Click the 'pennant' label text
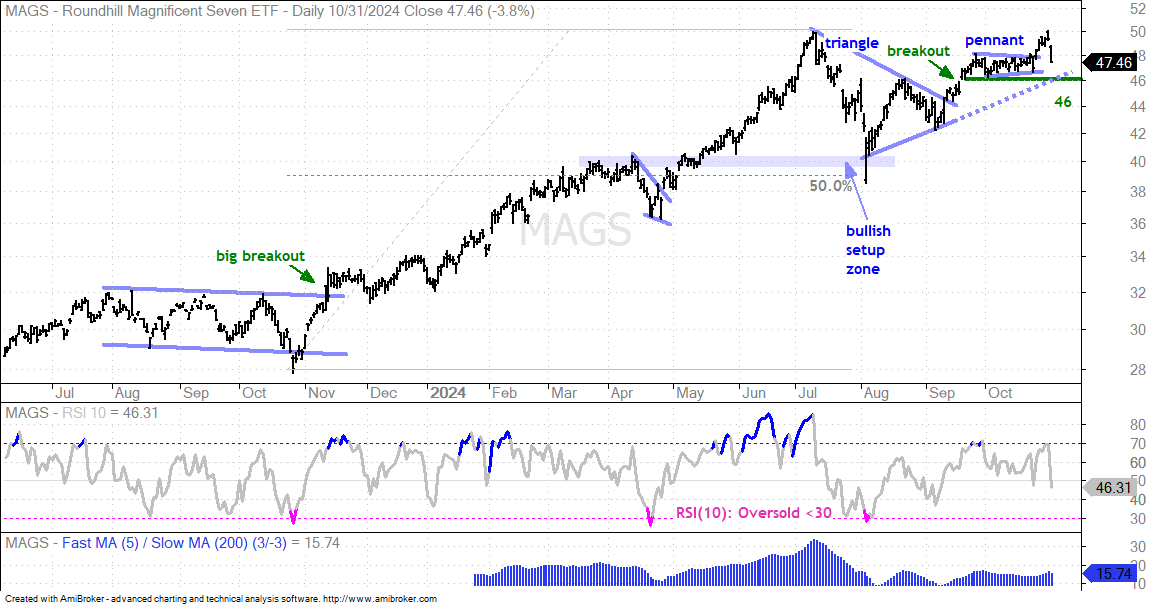The width and height of the screenshot is (1150, 604). (x=994, y=40)
